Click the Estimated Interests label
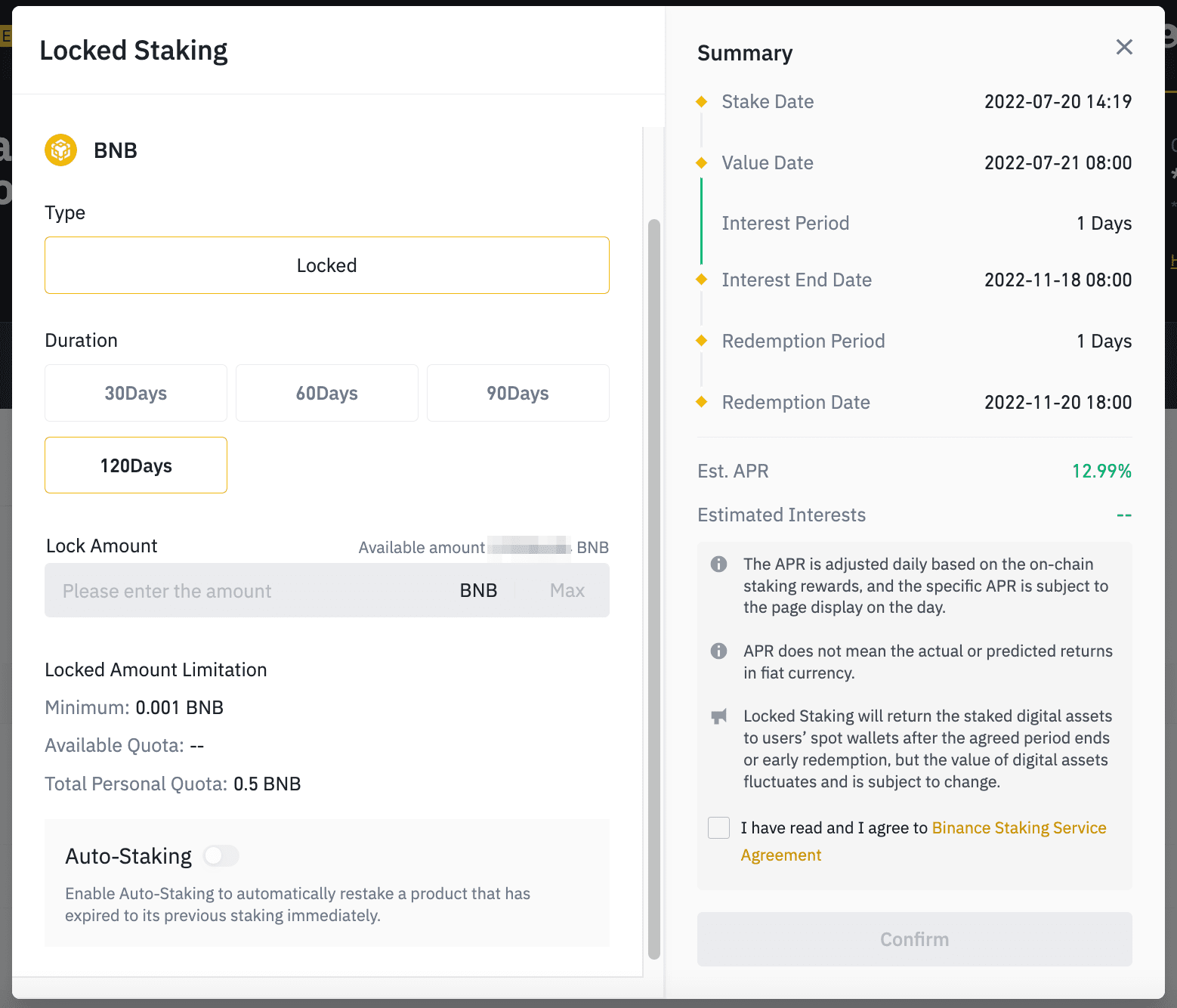The height and width of the screenshot is (1008, 1177). [x=782, y=515]
